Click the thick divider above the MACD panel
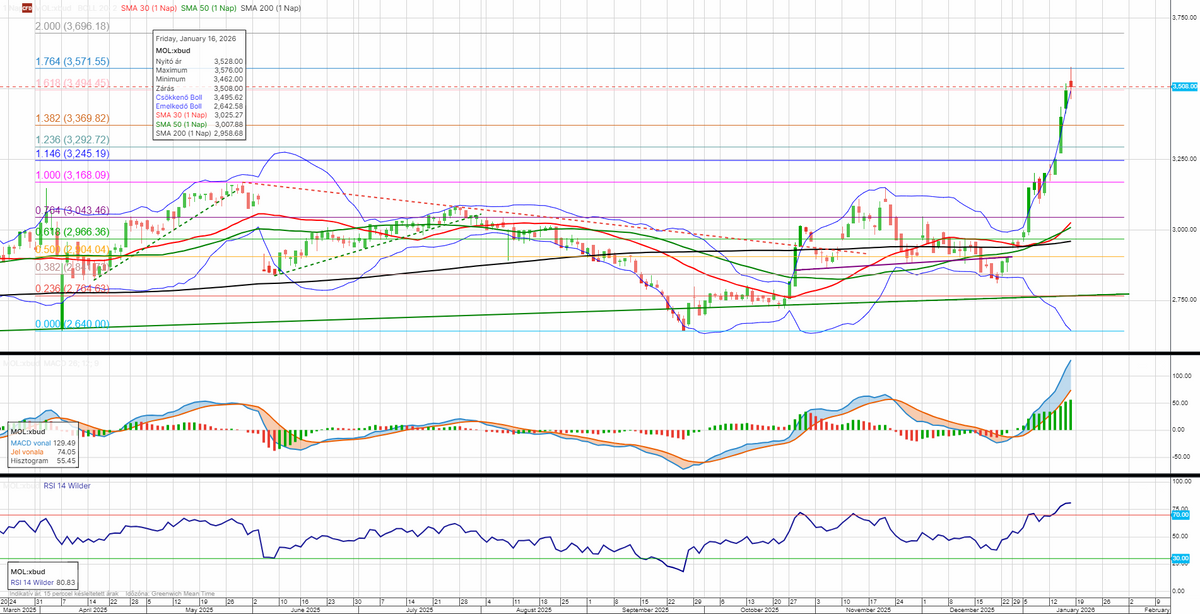Image resolution: width=1200 pixels, height=614 pixels. [600, 354]
